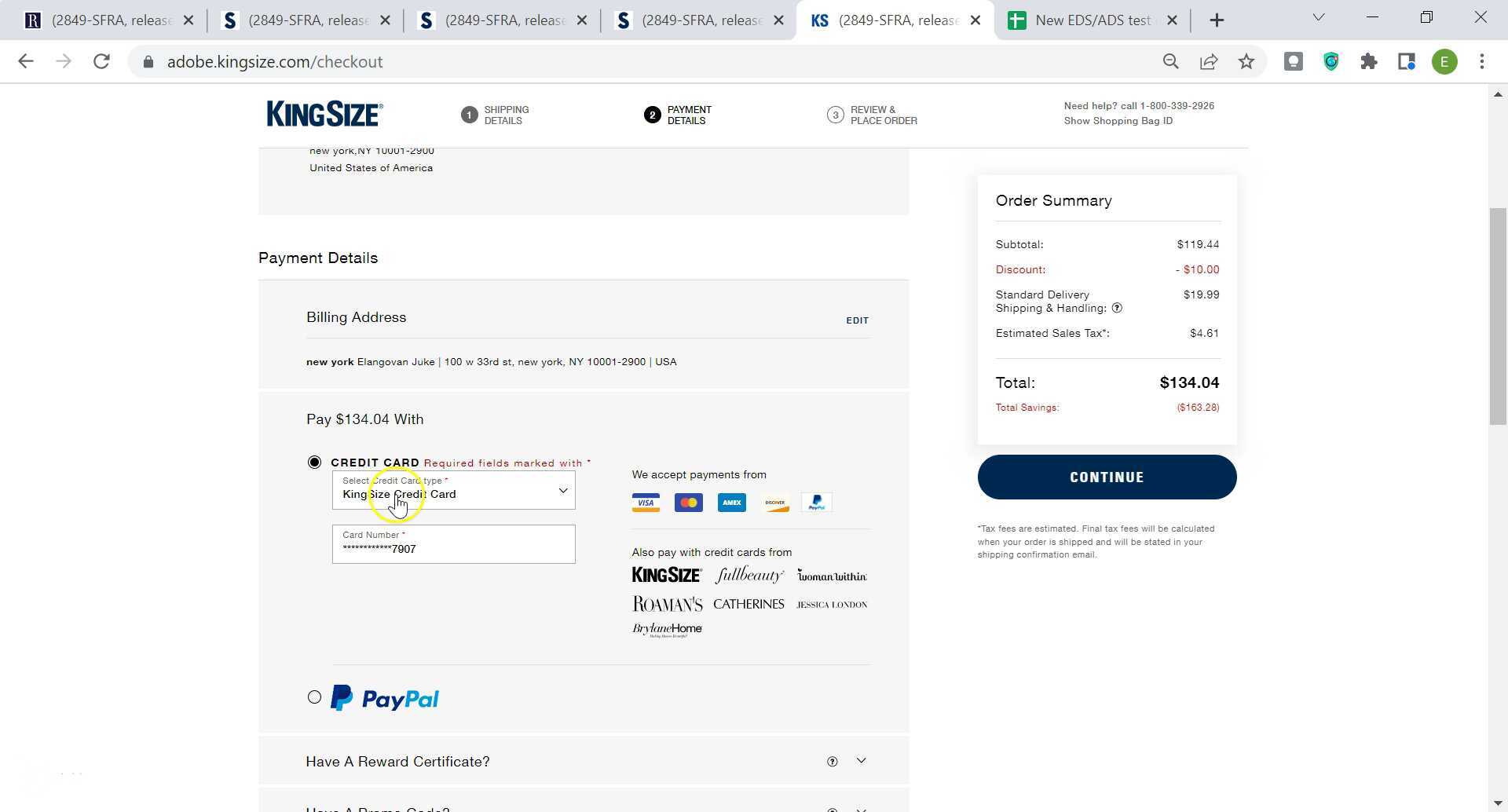
Task: View site security padlock info
Action: coord(148,61)
